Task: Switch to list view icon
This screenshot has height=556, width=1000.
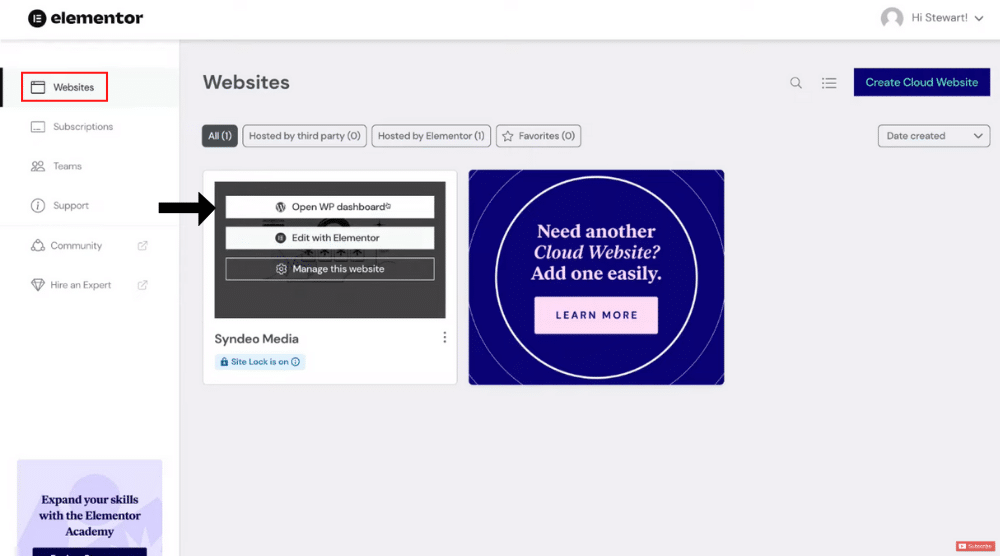Action: click(x=829, y=83)
